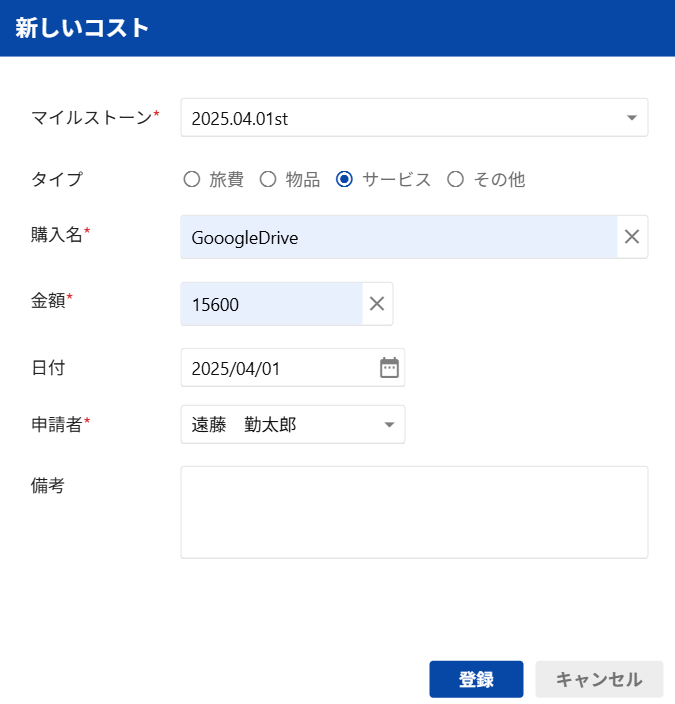Screen dimensions: 675x704
Task: Click the その他 type label
Action: click(499, 179)
